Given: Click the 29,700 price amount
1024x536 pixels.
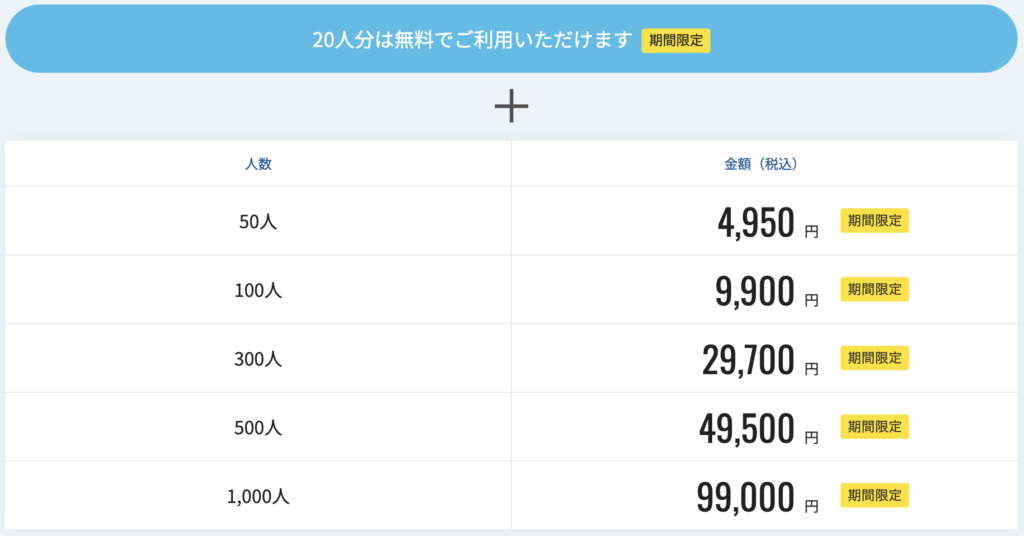Looking at the screenshot, I should pos(748,359).
